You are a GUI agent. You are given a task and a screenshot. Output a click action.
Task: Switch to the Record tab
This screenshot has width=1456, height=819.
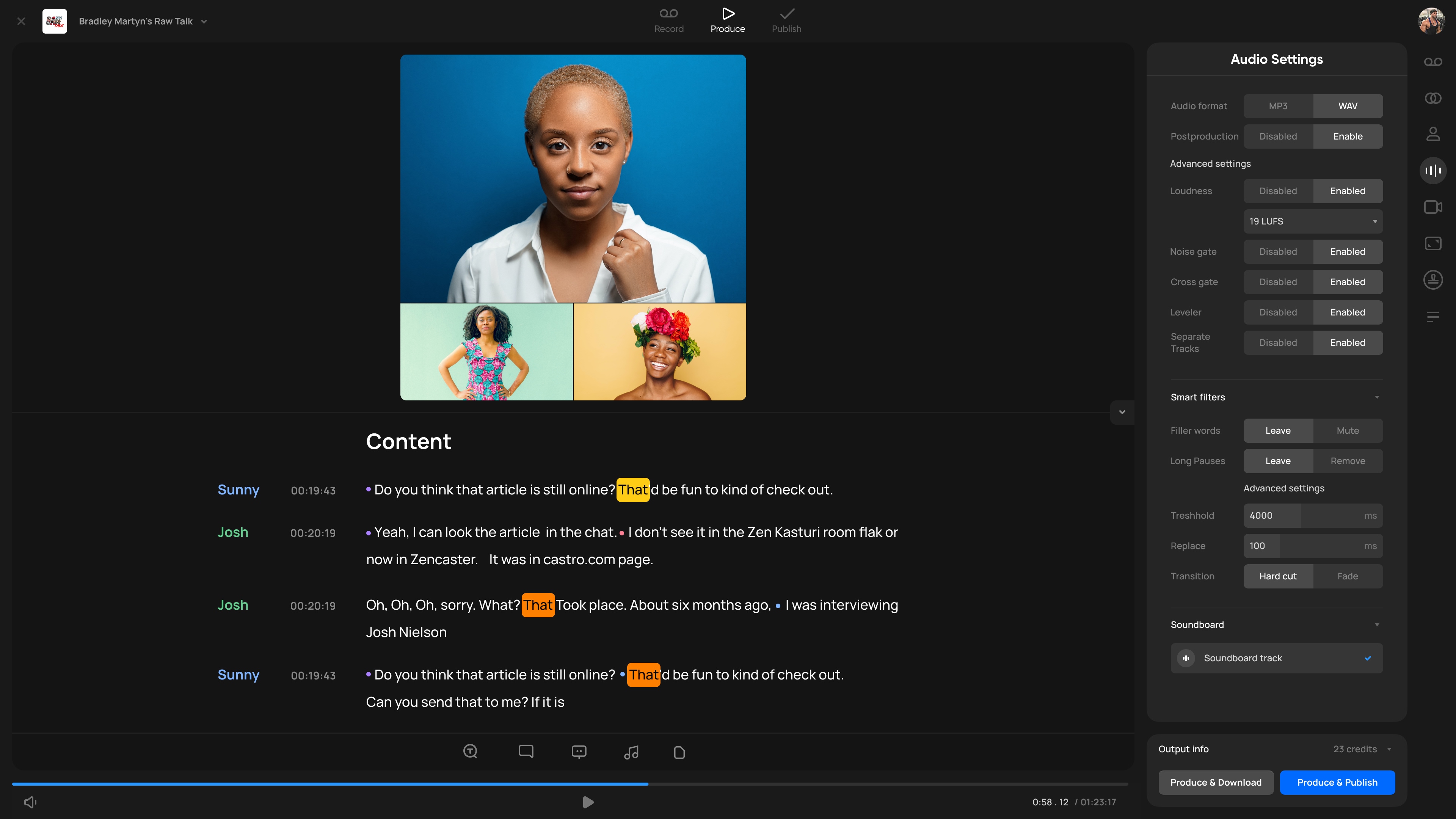pos(668,20)
